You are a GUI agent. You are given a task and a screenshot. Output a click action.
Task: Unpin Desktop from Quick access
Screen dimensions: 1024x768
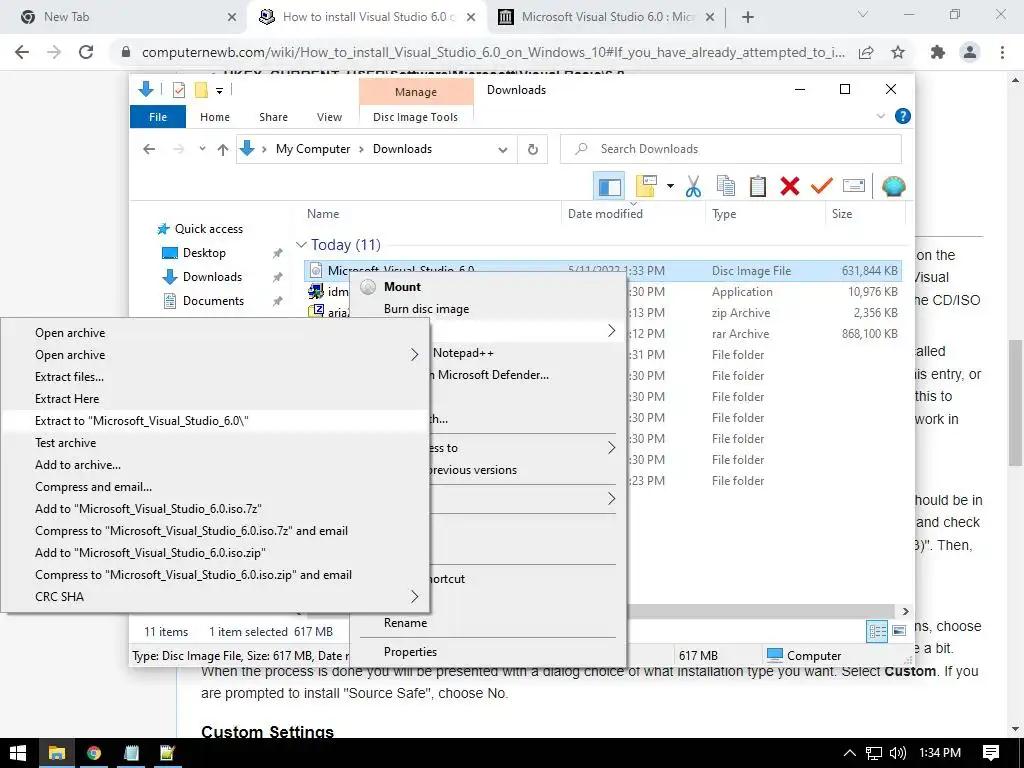point(278,253)
